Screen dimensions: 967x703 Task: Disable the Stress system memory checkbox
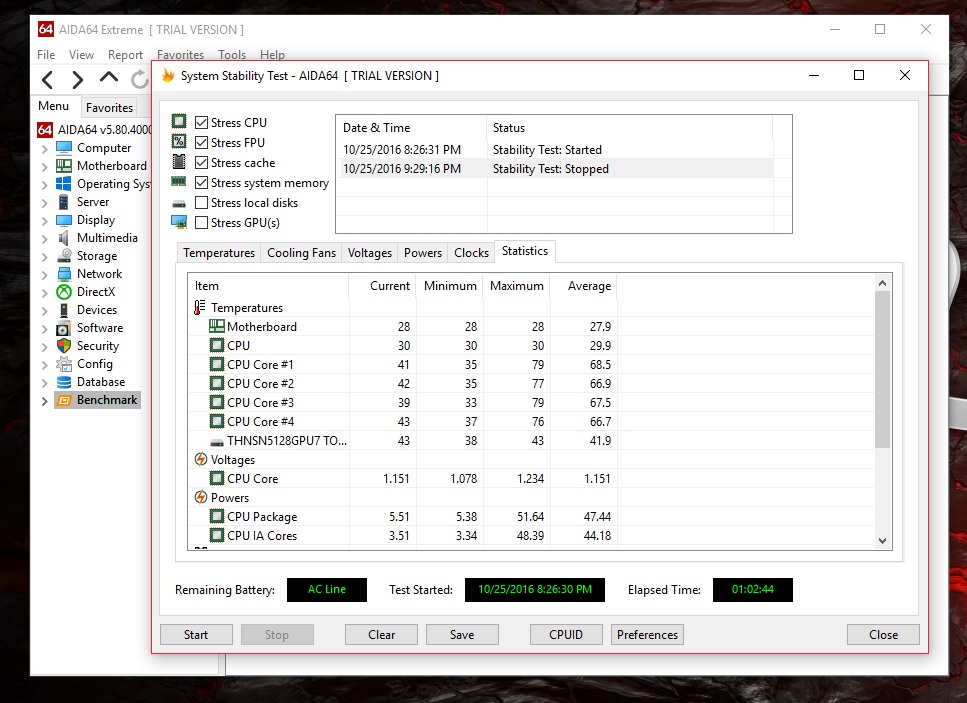(201, 183)
